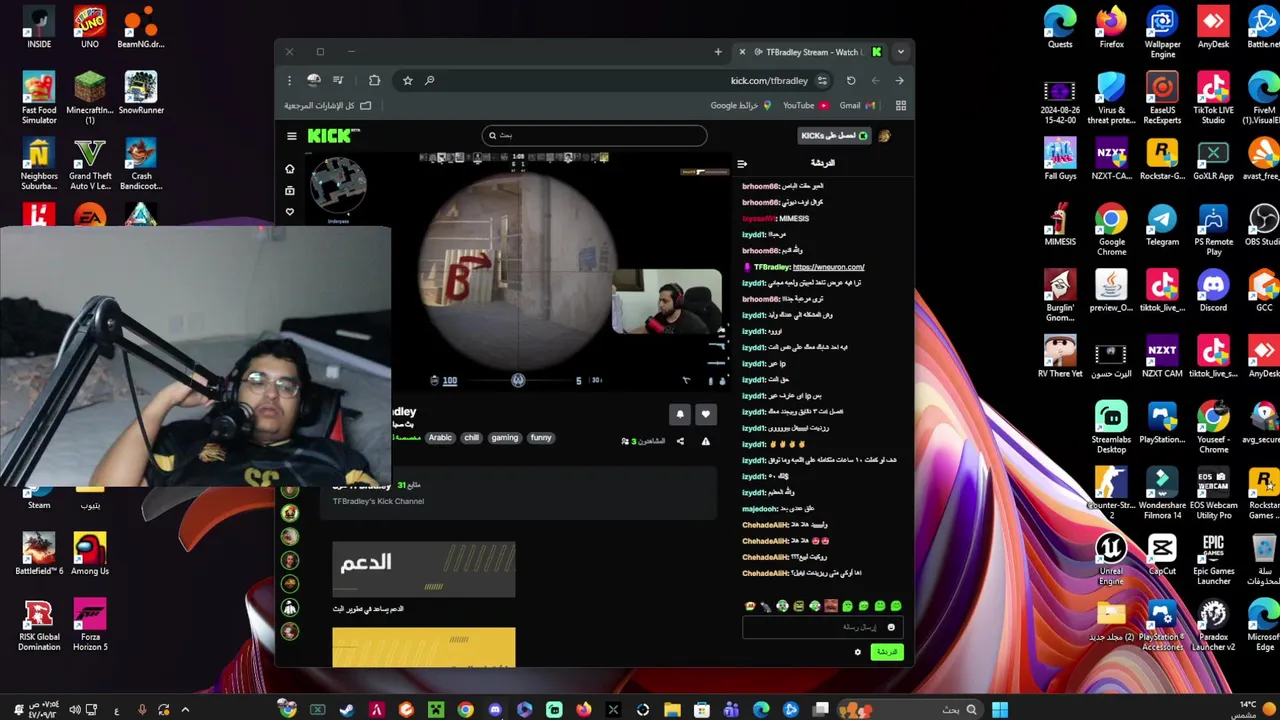Open Wallpaper Engine desktop shortcut
1280x720 pixels.
[1162, 33]
